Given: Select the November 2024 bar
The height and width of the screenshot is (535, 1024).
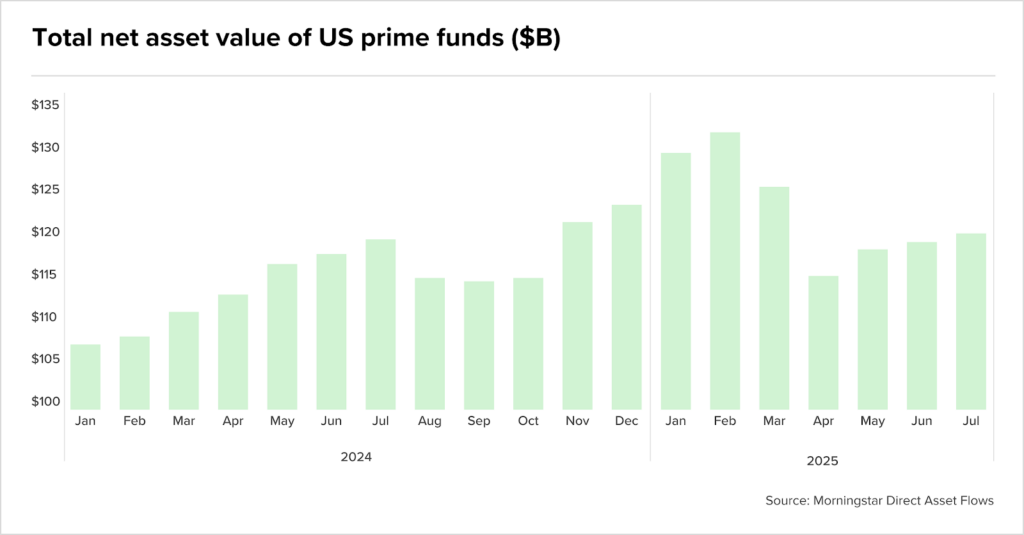Looking at the screenshot, I should click(x=577, y=316).
